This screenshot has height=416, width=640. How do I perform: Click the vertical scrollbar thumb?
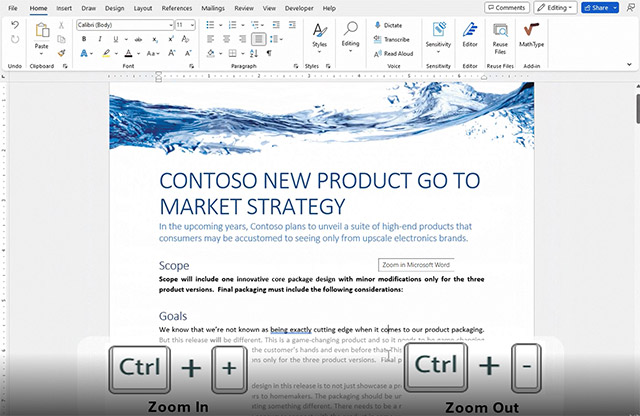[x=638, y=108]
